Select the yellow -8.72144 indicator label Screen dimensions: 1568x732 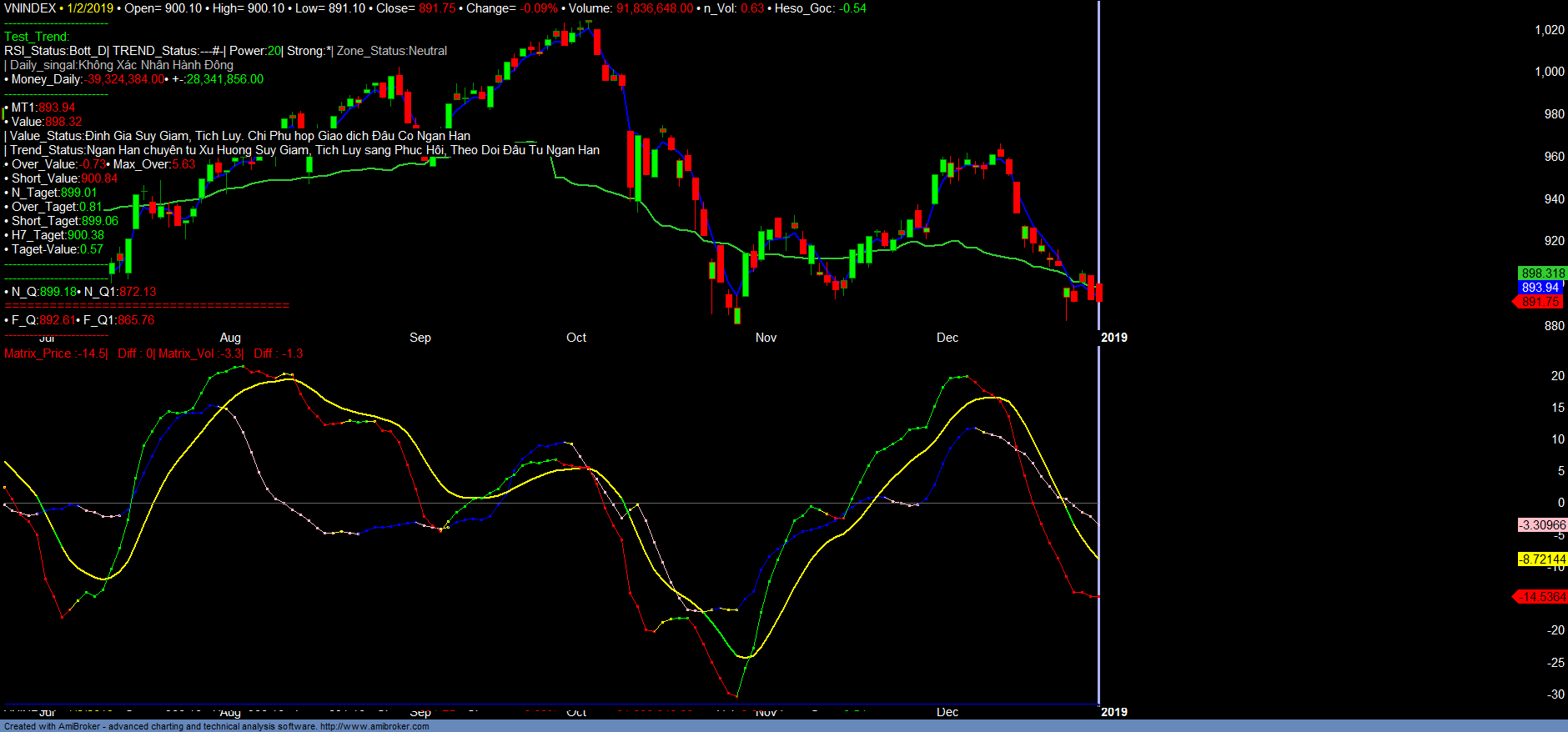pos(1541,559)
